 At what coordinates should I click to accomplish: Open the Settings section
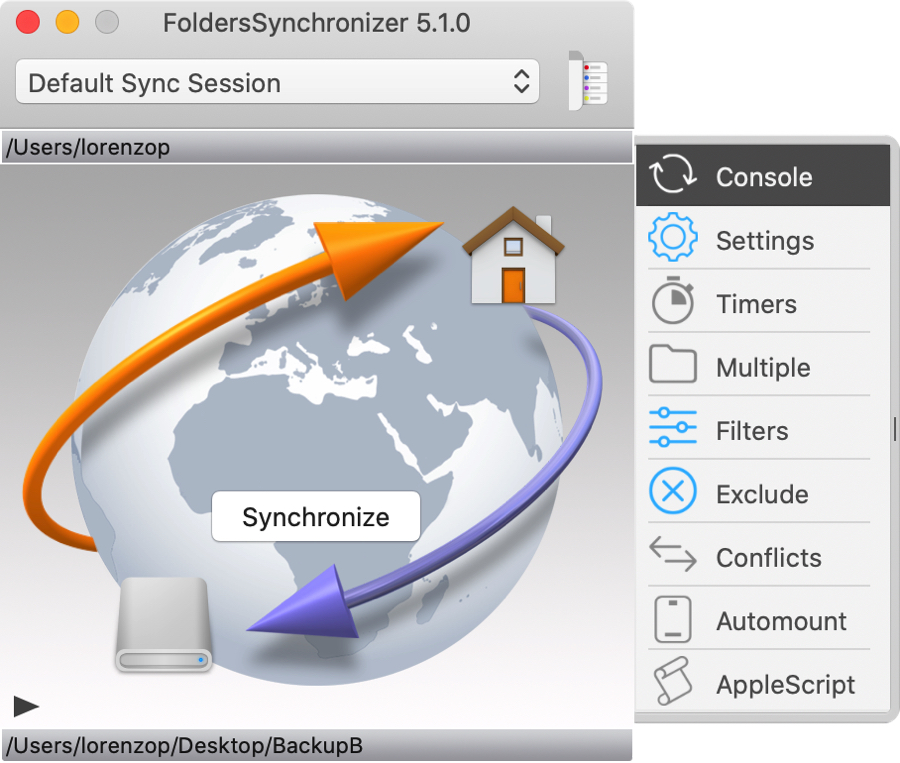[x=763, y=239]
